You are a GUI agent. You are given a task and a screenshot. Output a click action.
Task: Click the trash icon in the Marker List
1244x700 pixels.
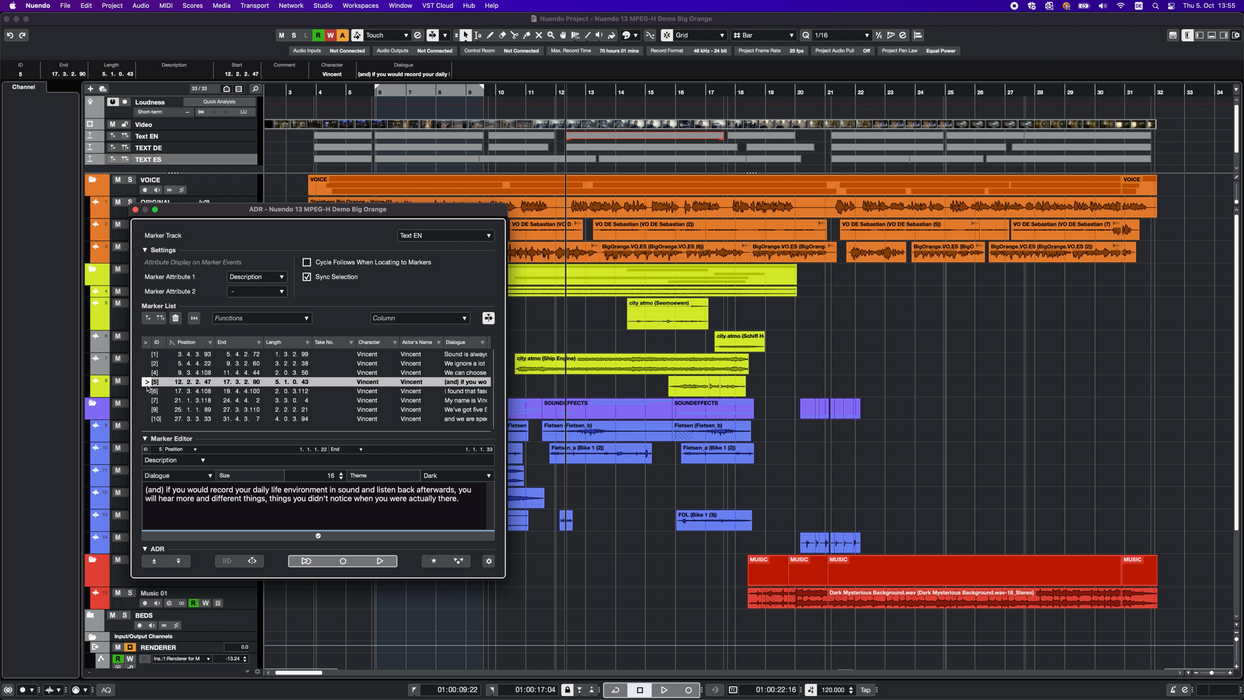tap(175, 318)
